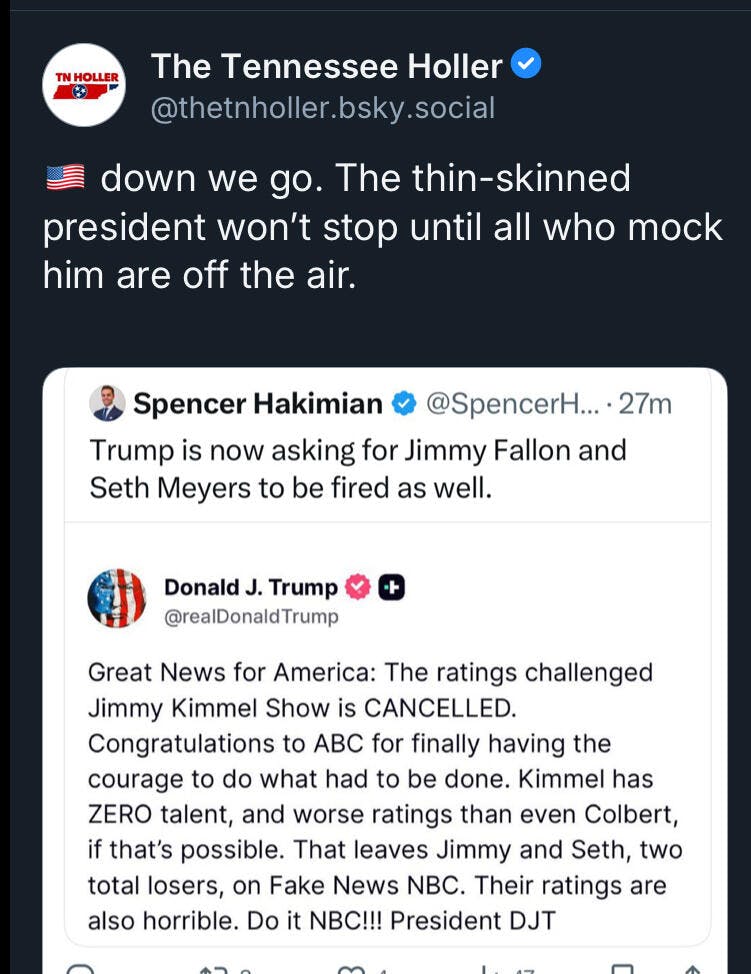The image size is (751, 974).
Task: Click the Spencer Hakimian name
Action: click(x=258, y=404)
